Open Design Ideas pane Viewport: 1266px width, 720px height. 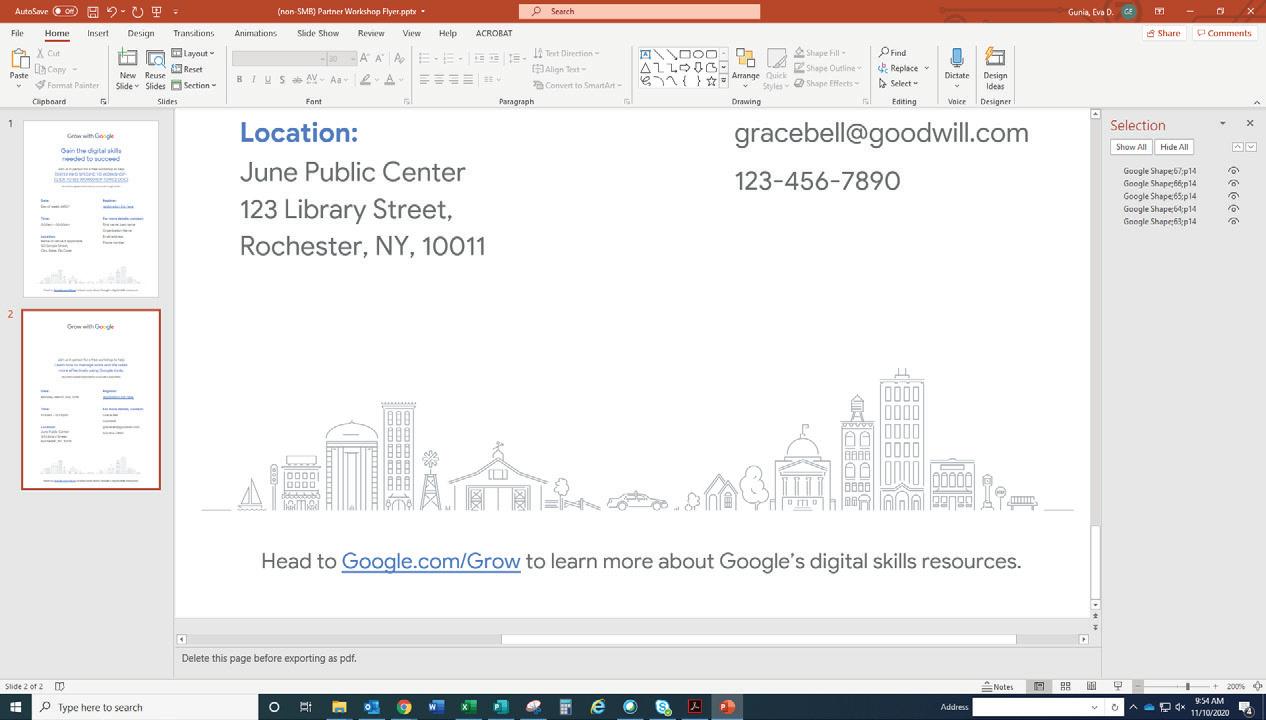coord(995,68)
